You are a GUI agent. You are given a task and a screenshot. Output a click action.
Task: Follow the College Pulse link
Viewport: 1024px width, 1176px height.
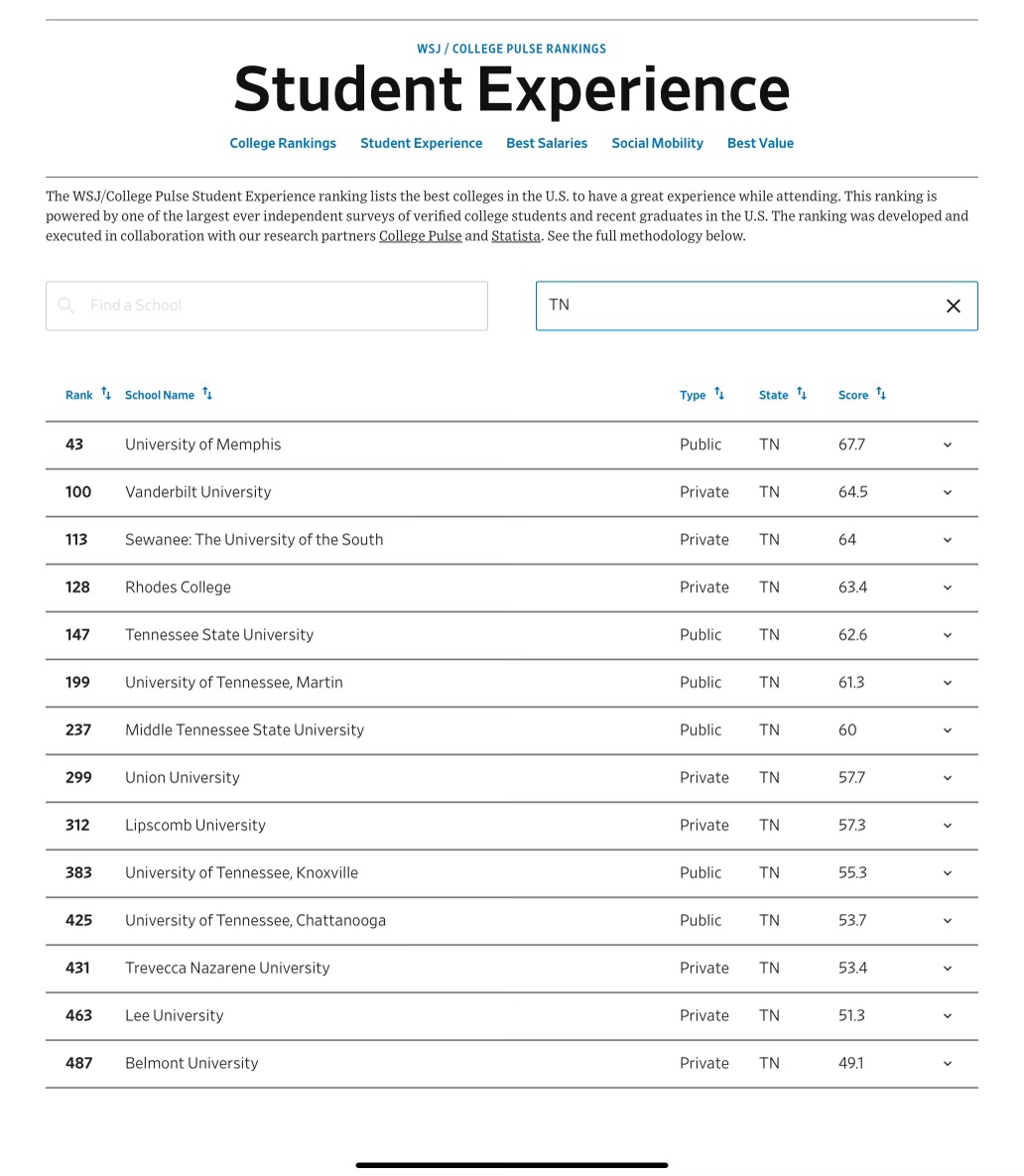click(420, 236)
